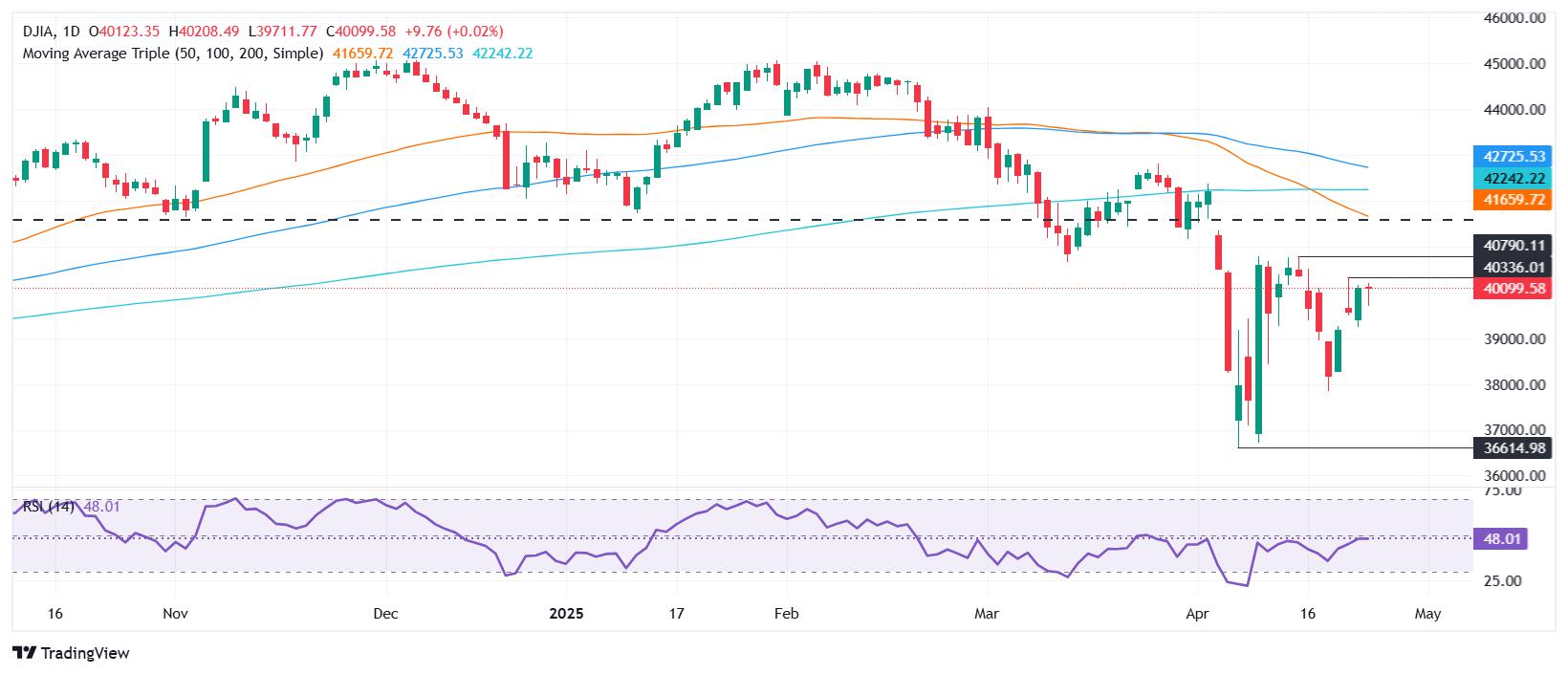Image resolution: width=1568 pixels, height=675 pixels.
Task: Click the Apr date label on time axis
Action: (1197, 614)
